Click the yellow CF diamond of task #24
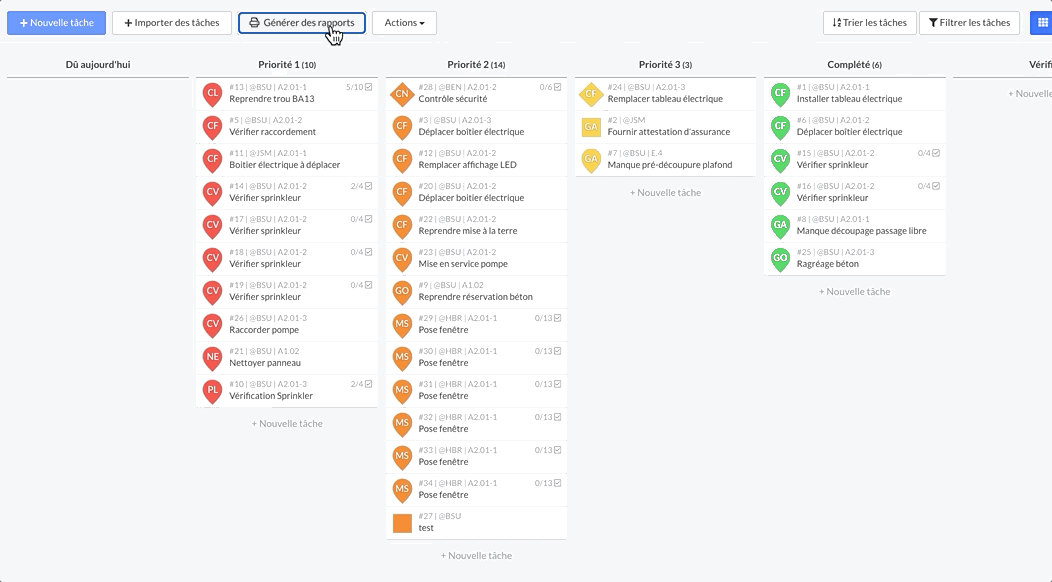The width and height of the screenshot is (1052, 582). coord(591,94)
